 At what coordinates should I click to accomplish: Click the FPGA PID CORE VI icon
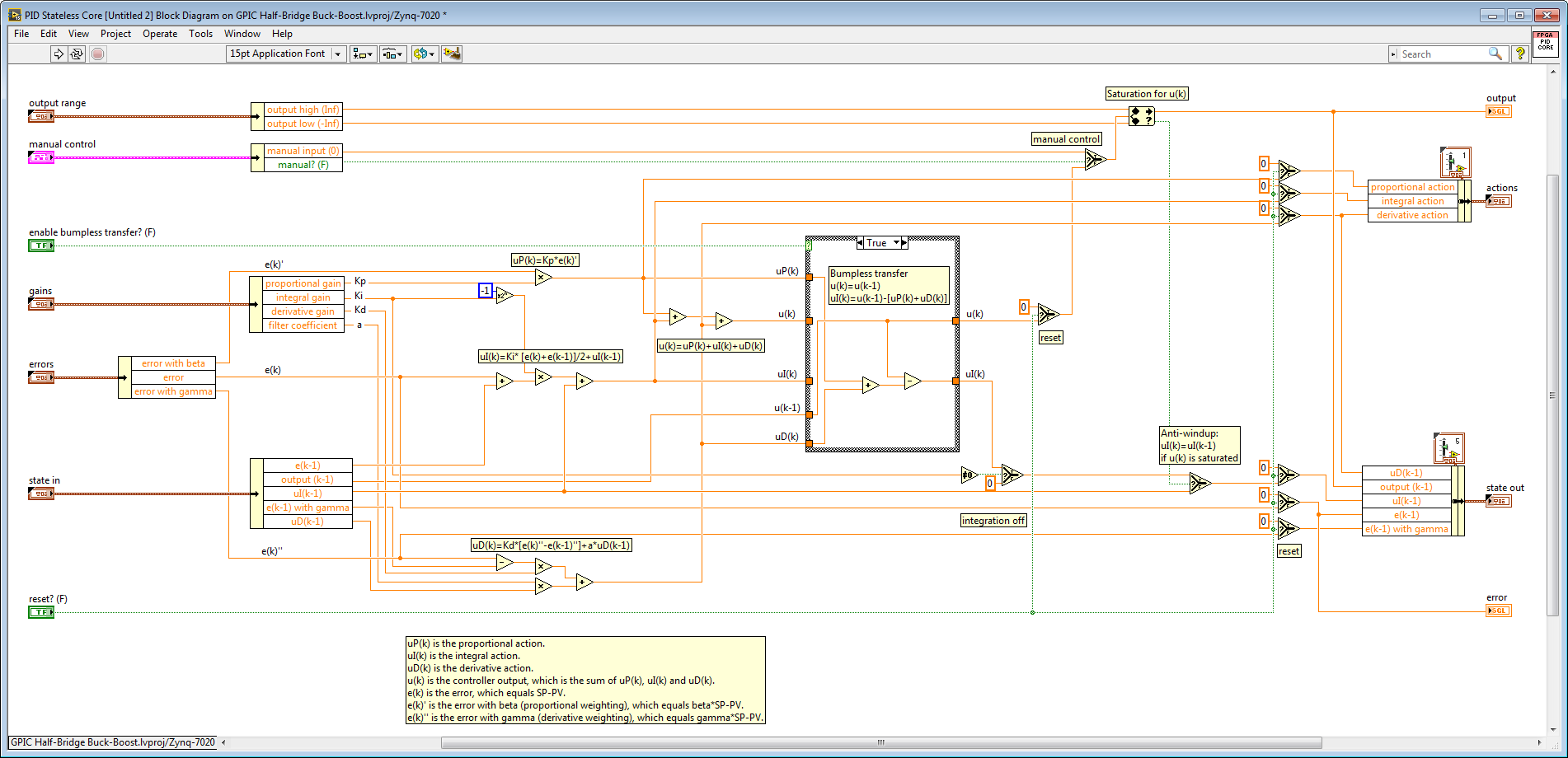tap(1545, 43)
